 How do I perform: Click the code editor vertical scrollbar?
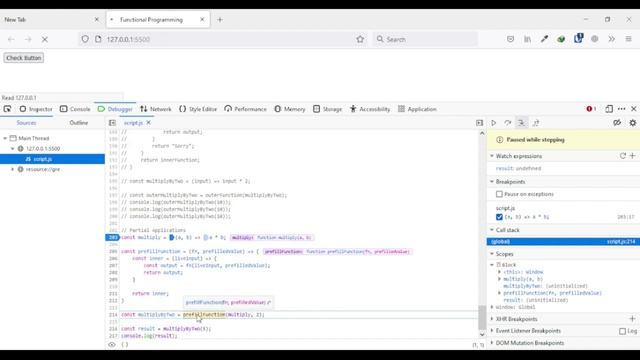pyautogui.click(x=482, y=318)
